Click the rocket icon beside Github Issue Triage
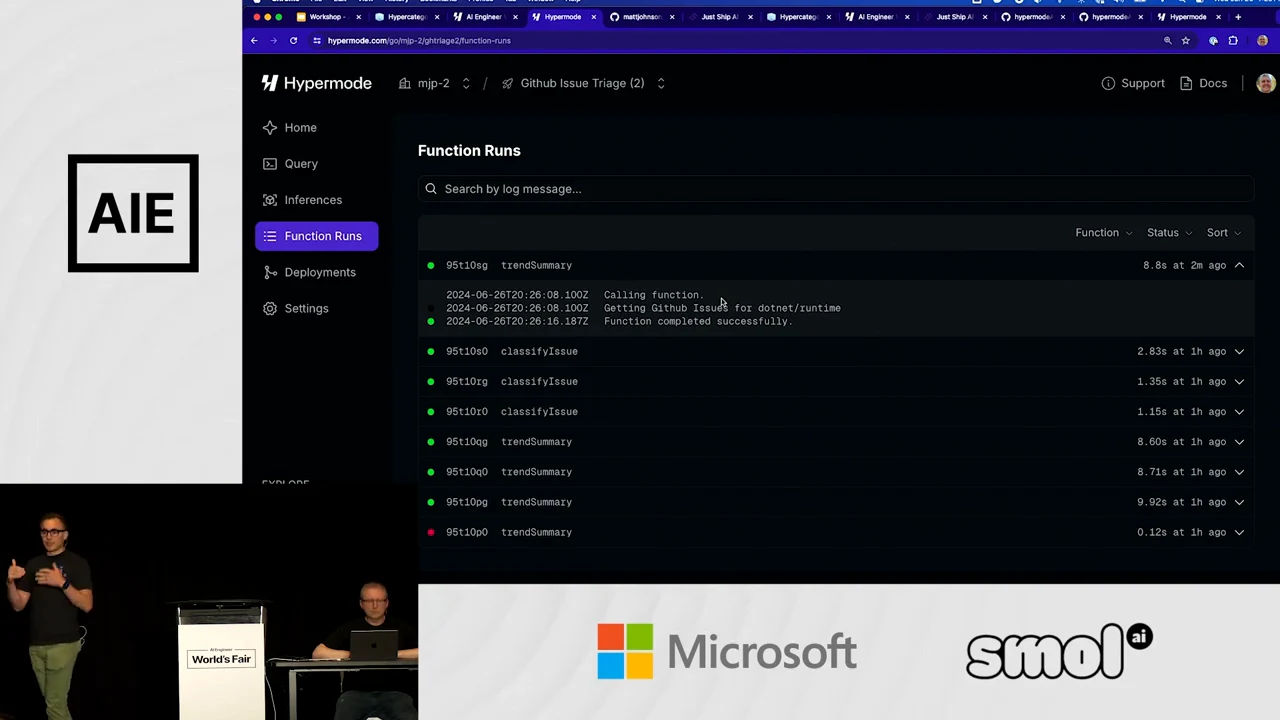1280x720 pixels. click(507, 83)
